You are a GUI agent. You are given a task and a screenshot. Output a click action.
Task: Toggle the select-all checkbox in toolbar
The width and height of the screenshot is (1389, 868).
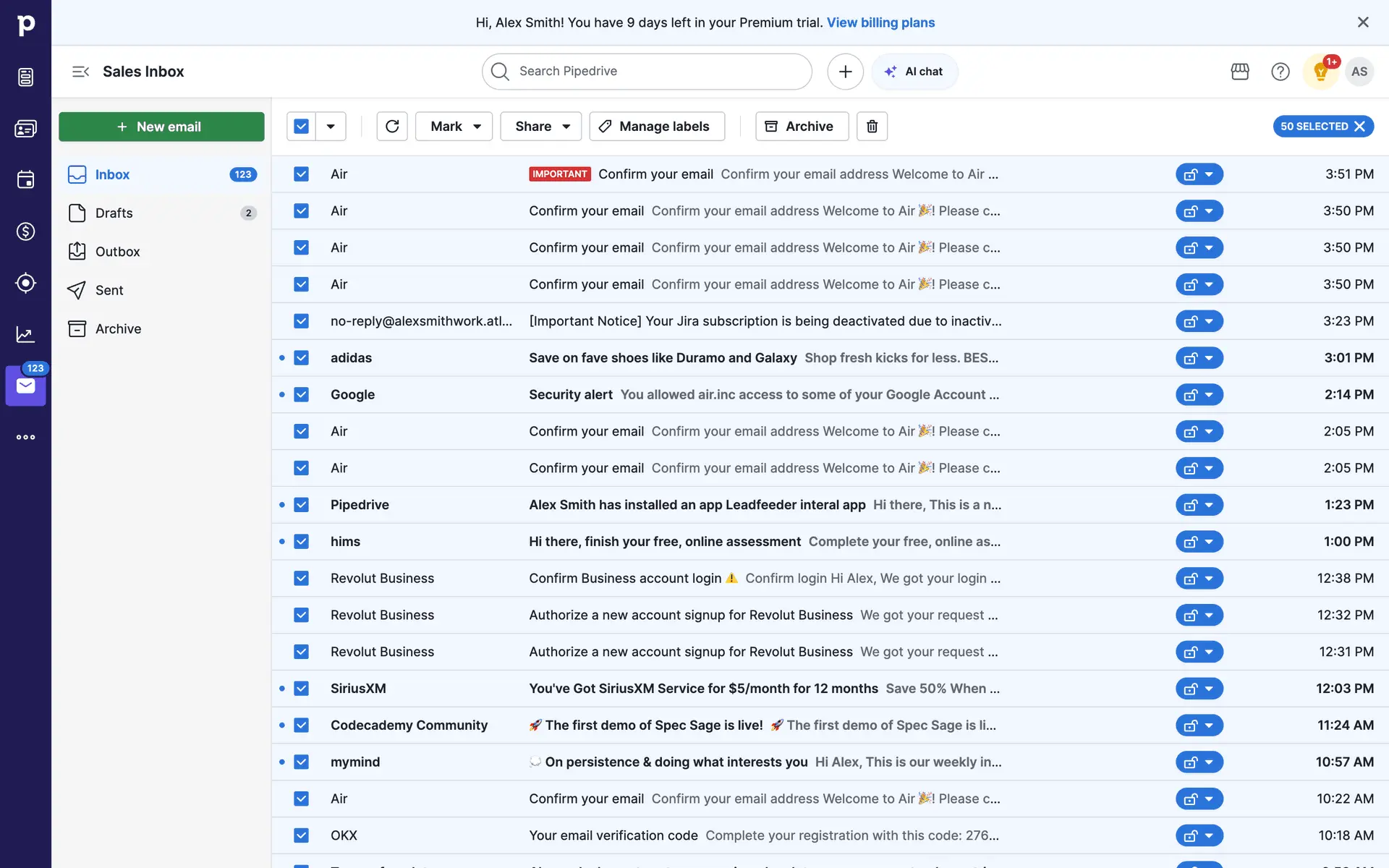[302, 127]
